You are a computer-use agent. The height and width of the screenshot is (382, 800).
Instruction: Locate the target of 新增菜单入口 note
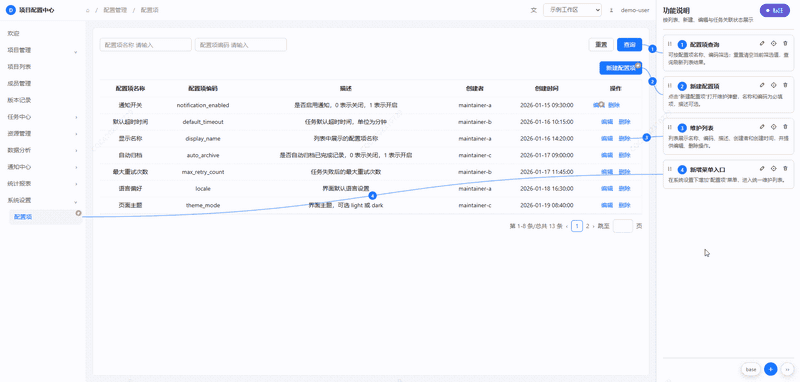773,169
